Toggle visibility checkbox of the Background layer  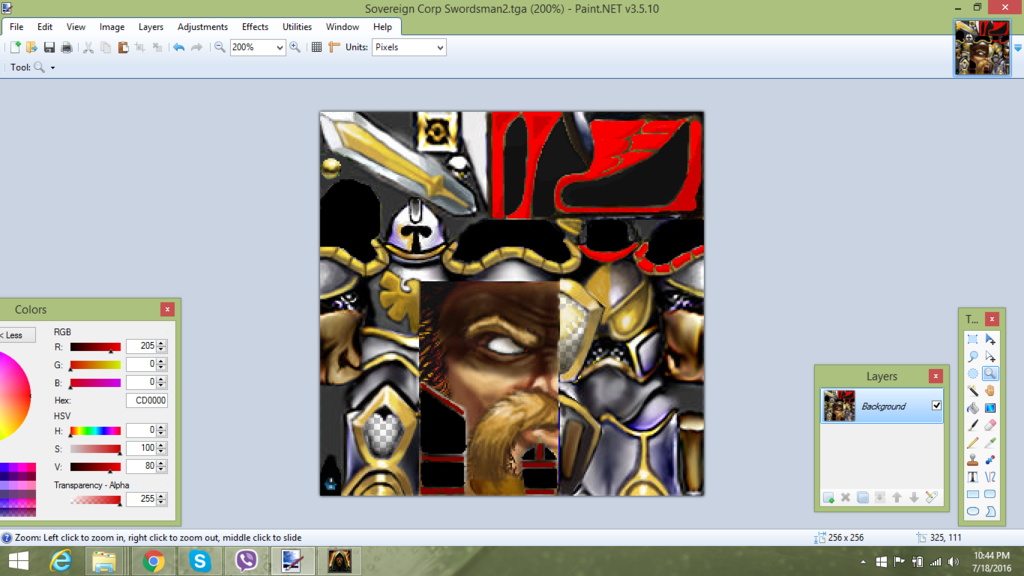(936, 406)
